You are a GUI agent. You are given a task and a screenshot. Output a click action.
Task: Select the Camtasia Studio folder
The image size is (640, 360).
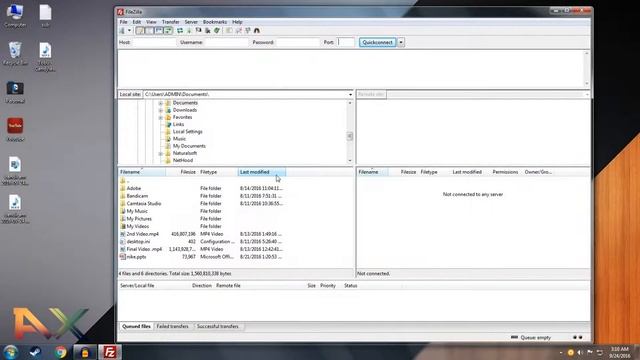tap(144, 204)
